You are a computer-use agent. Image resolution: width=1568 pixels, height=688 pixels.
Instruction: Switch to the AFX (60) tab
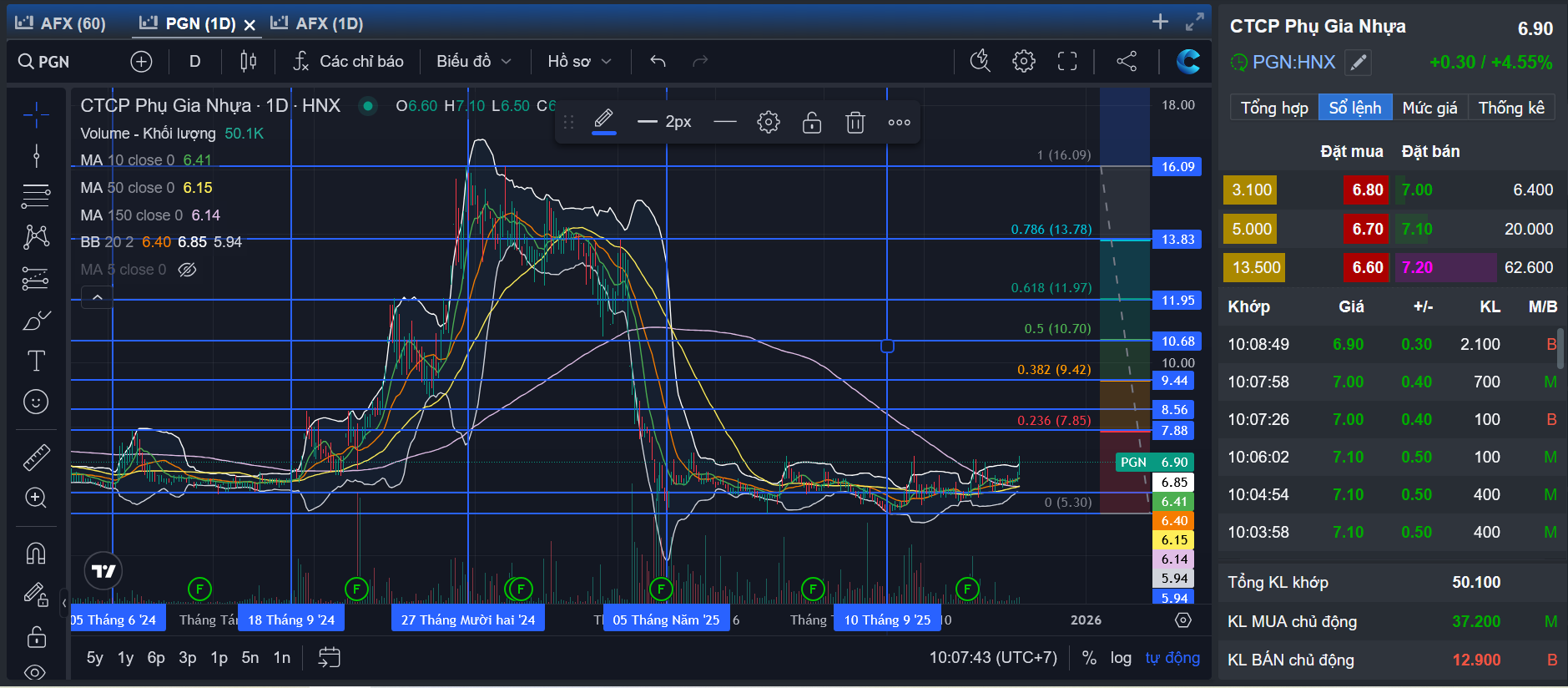tap(61, 23)
